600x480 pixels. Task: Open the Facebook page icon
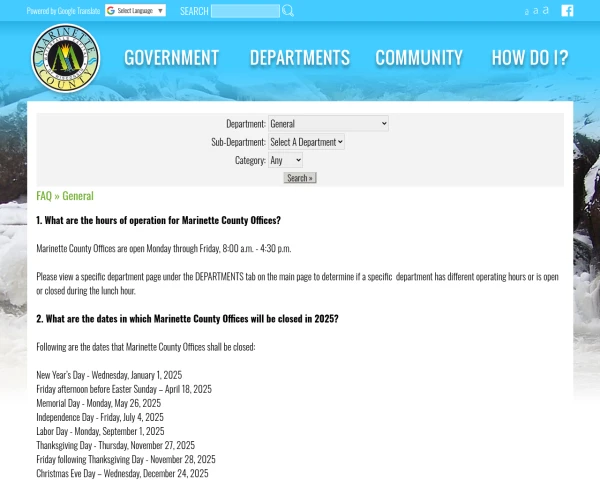567,11
